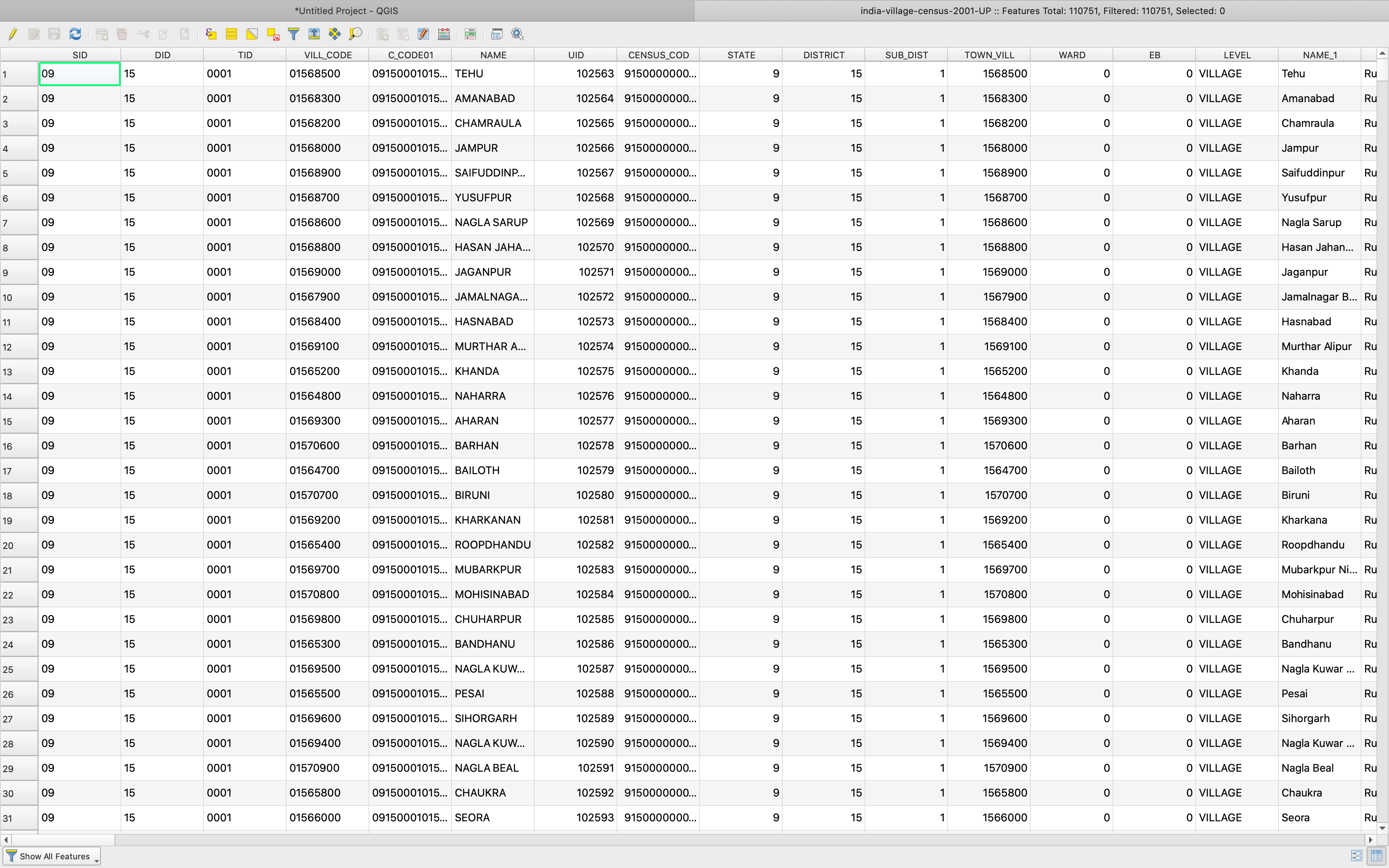Open conditional formatting icon
The height and width of the screenshot is (868, 1389).
[x=470, y=34]
